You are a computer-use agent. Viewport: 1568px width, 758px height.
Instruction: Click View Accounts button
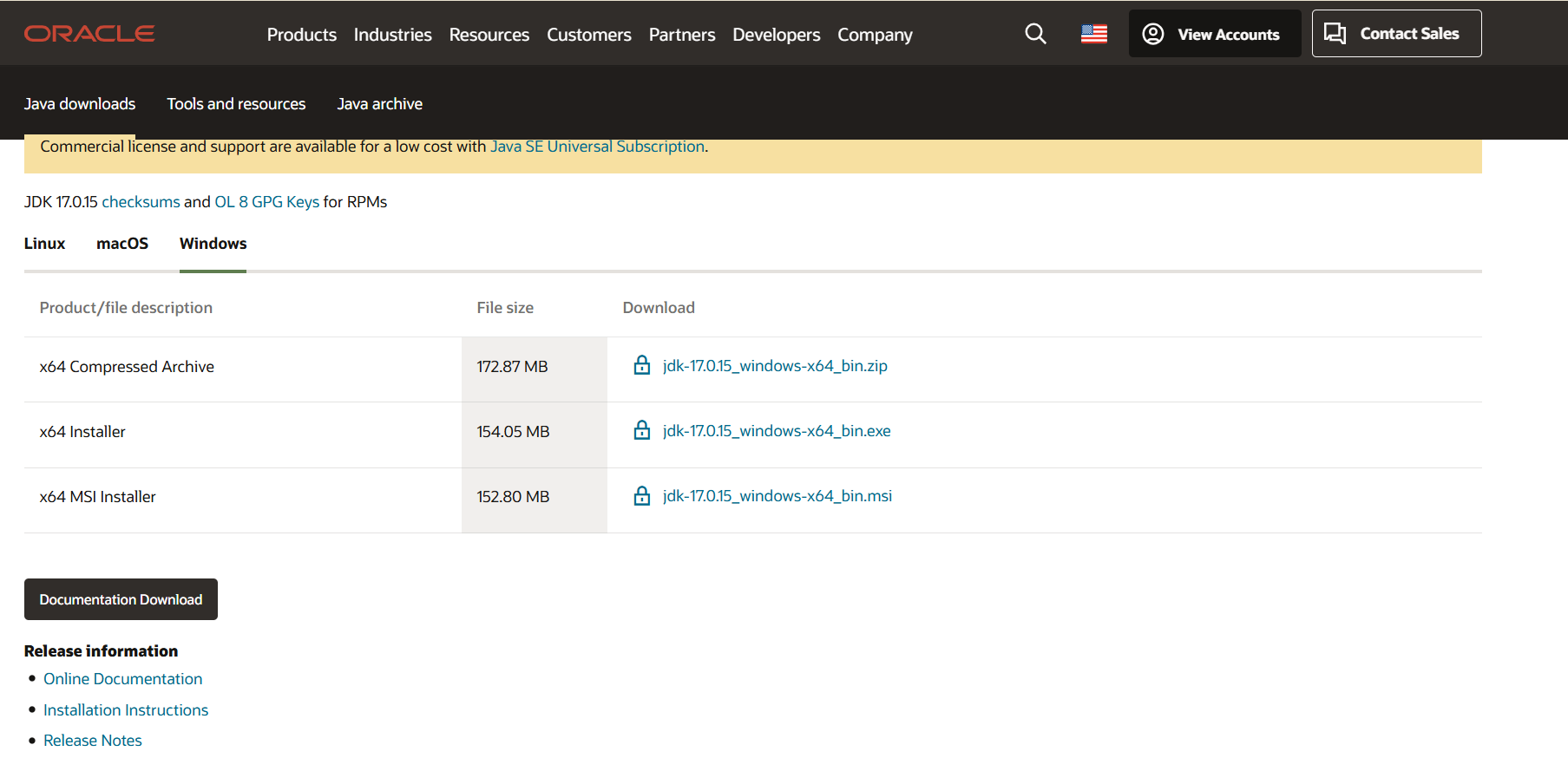point(1215,34)
